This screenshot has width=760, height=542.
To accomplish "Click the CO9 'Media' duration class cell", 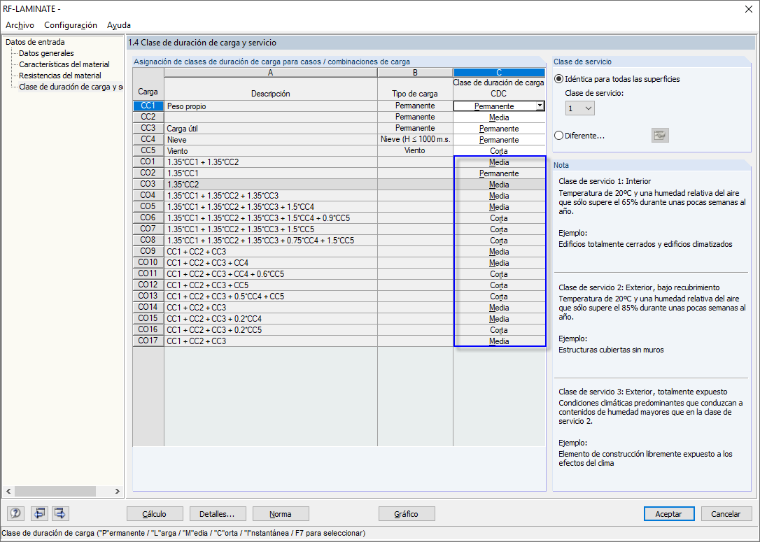I will coord(499,252).
